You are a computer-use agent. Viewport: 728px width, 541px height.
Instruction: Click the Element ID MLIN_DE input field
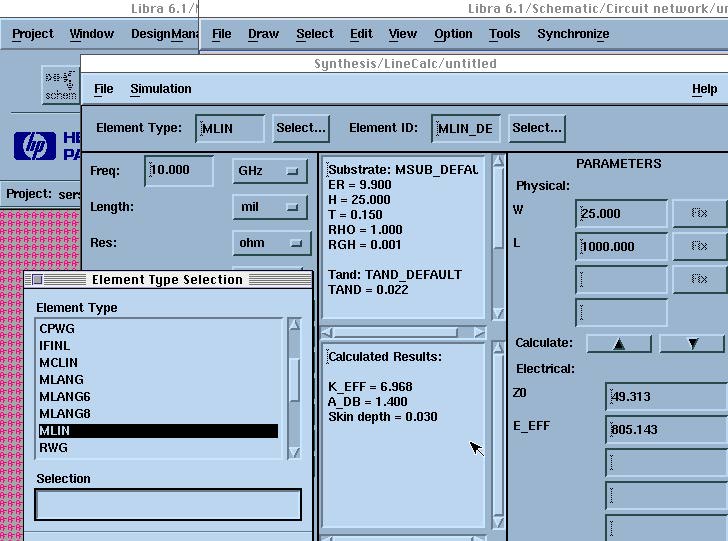click(x=466, y=129)
